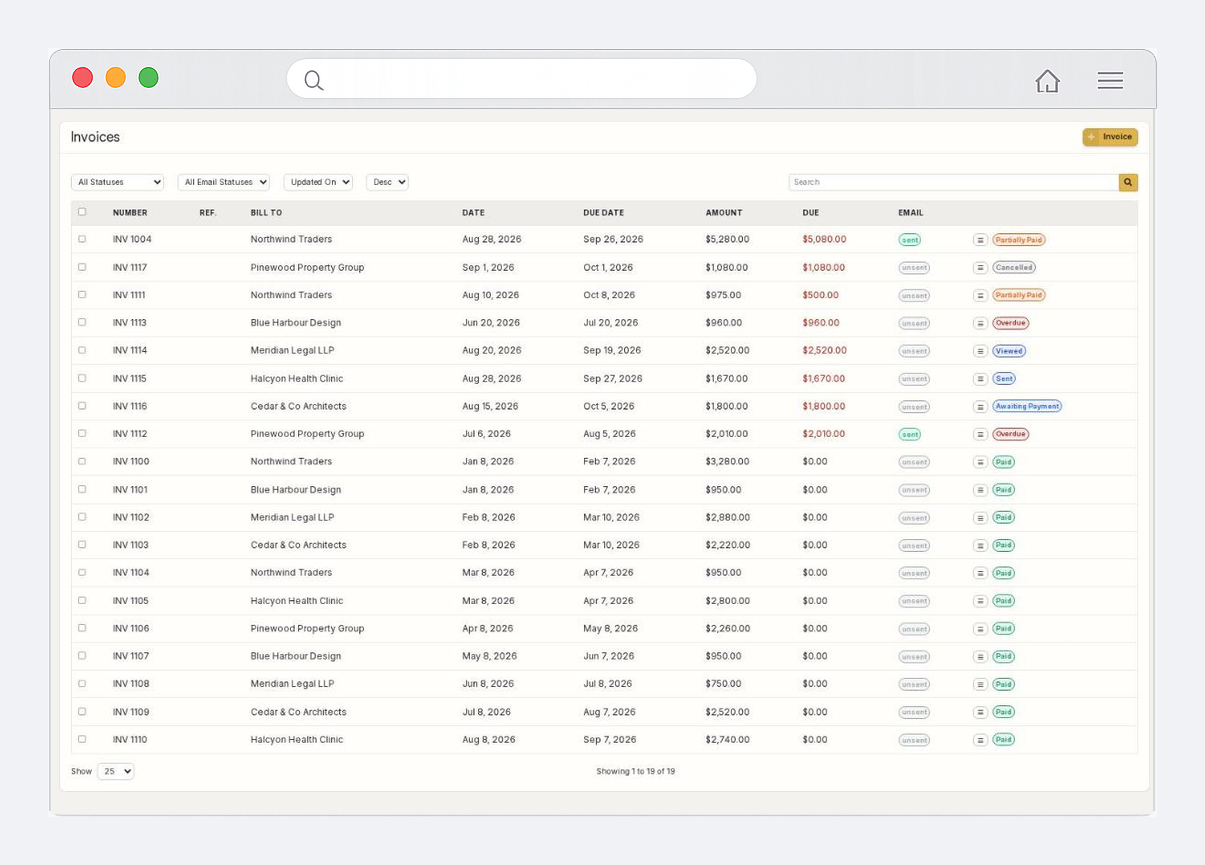
Task: Sort by the BILL TO column header
Action: coord(266,213)
